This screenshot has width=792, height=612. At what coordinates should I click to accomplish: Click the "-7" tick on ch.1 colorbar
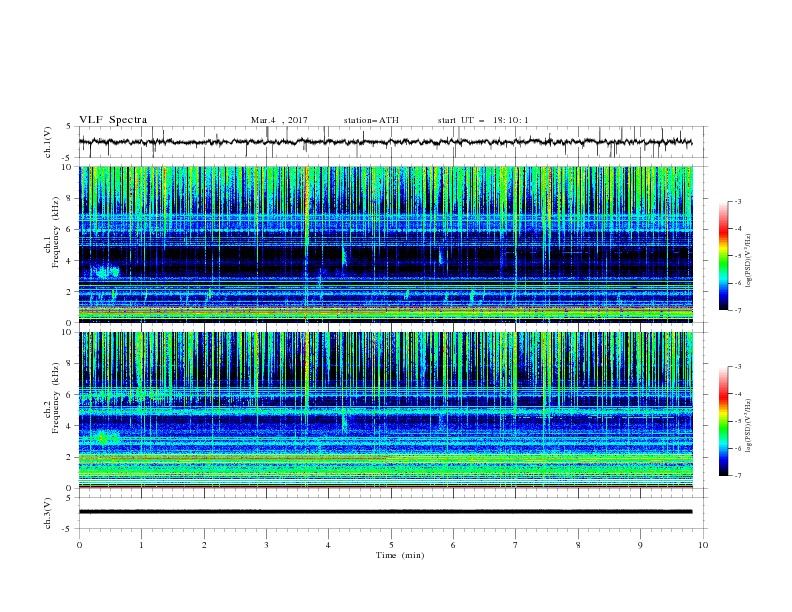pos(737,310)
